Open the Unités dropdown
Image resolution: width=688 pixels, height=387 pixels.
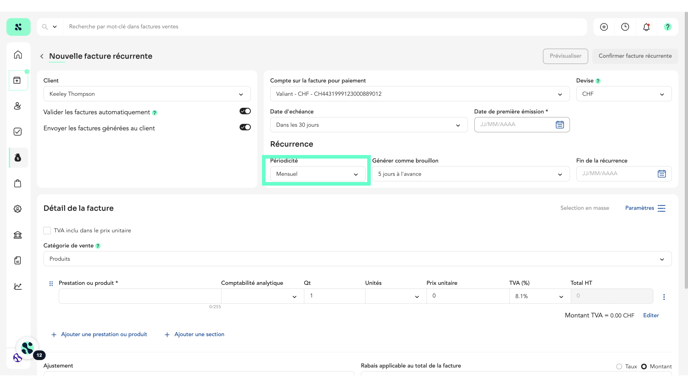pyautogui.click(x=395, y=296)
